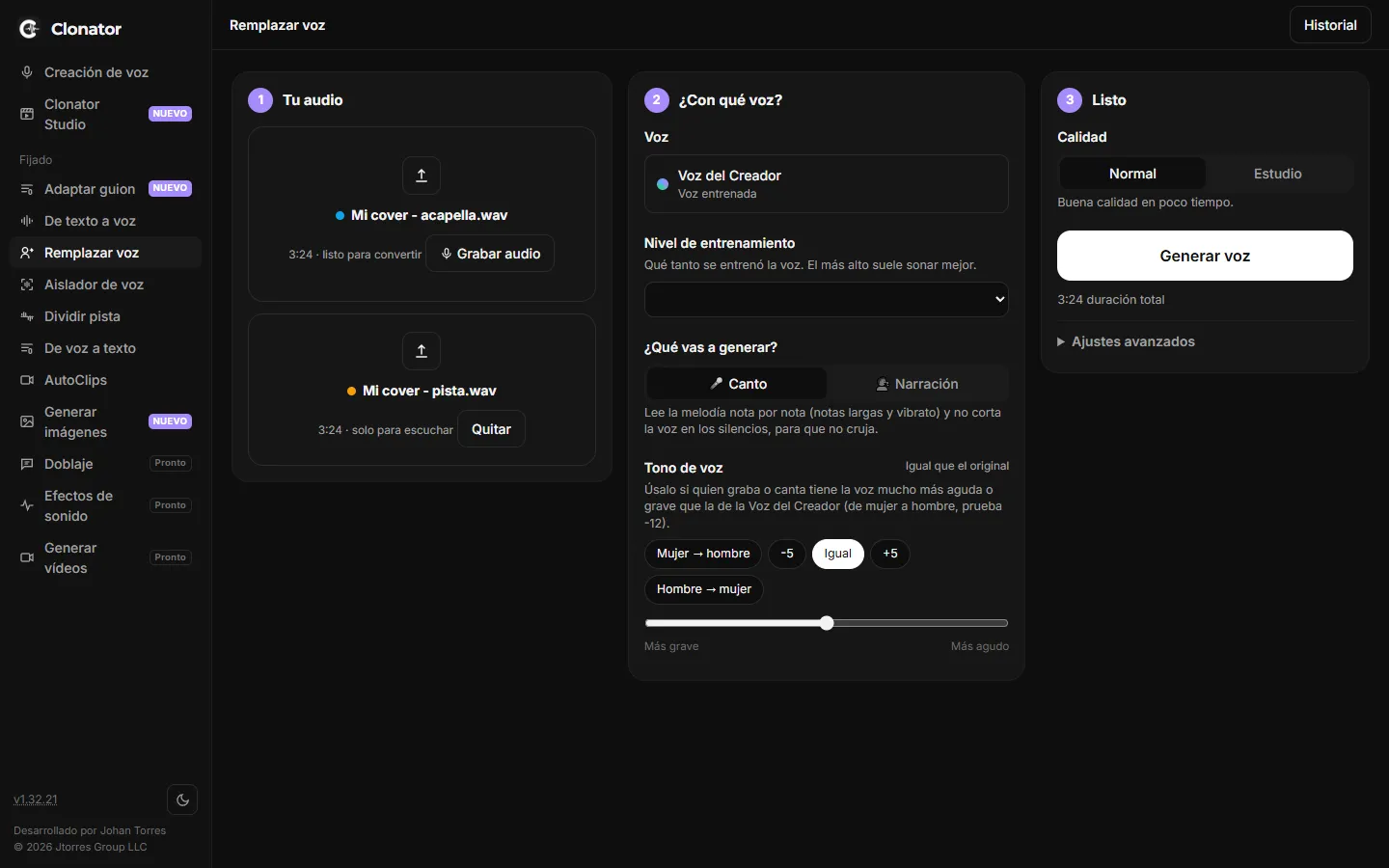This screenshot has width=1389, height=868.
Task: Expand Ajustes avanzados section
Action: coord(1127,341)
